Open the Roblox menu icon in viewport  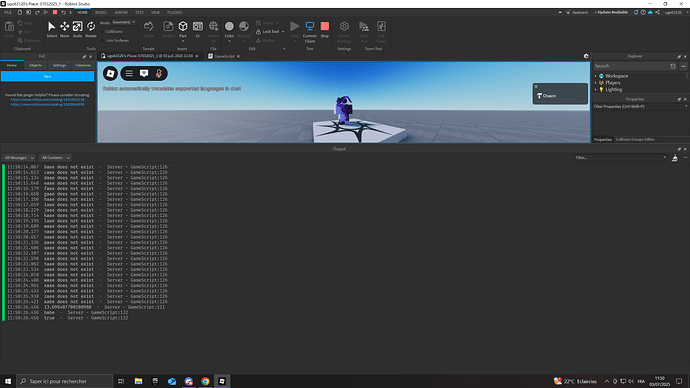110,73
